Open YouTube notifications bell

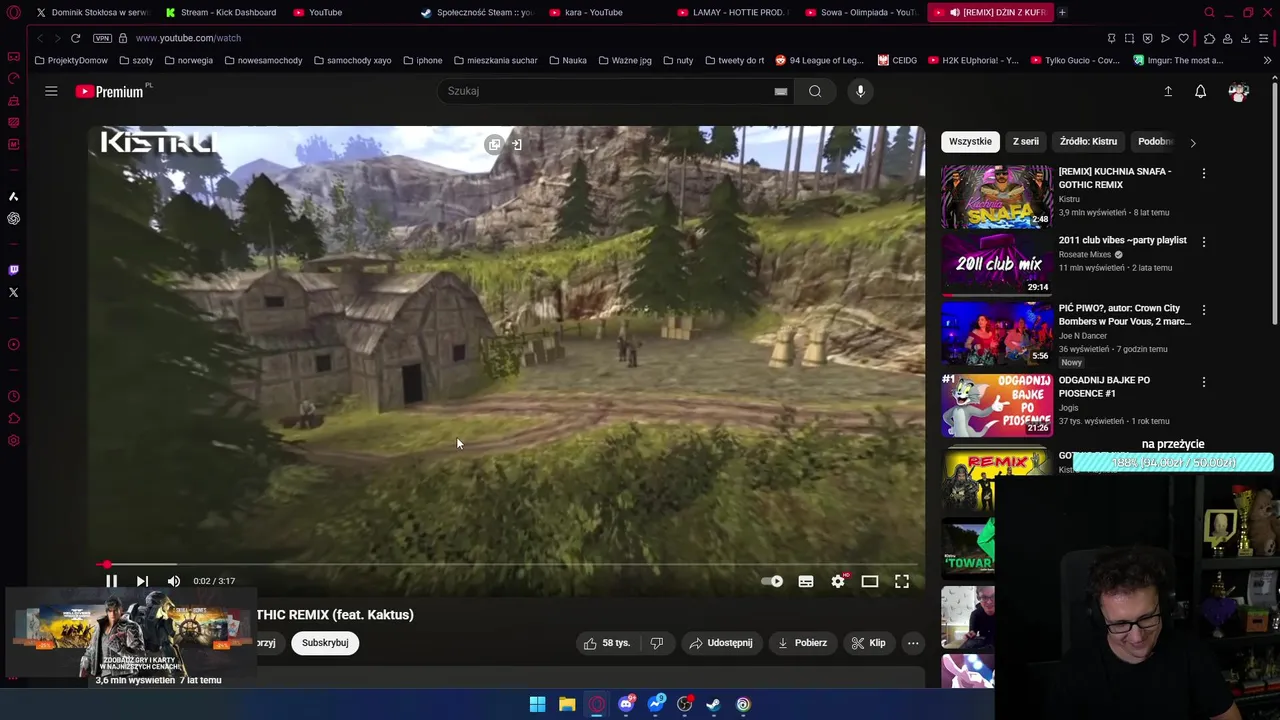1201,91
